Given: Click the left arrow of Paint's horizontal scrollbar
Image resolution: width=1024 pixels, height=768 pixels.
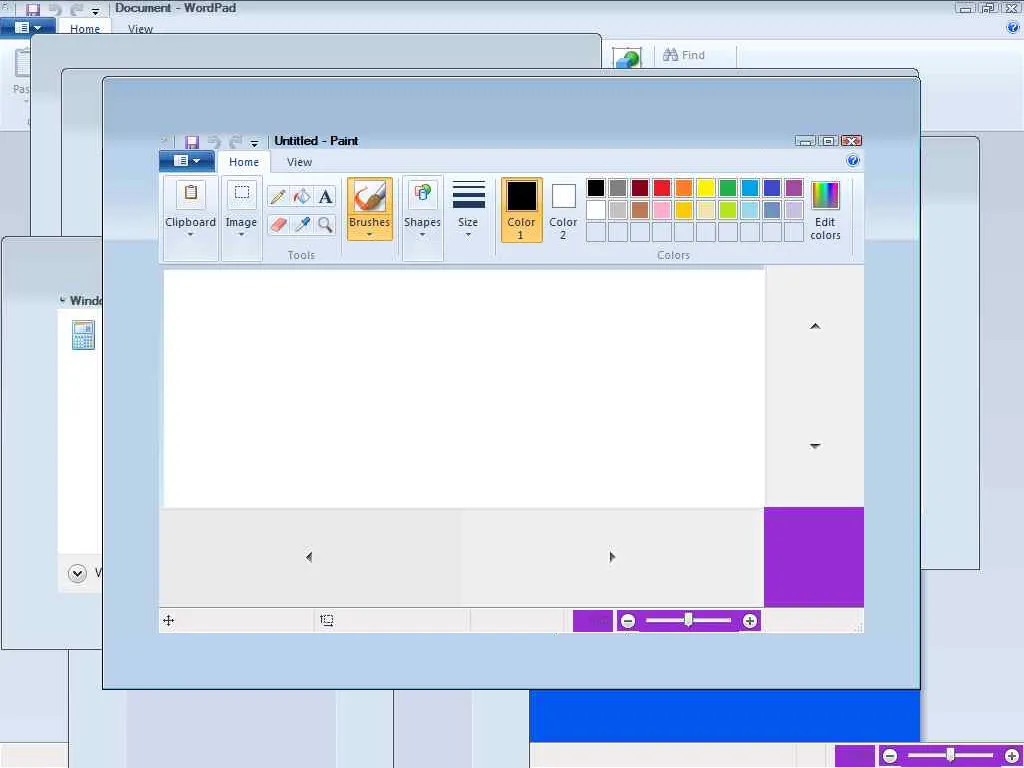Looking at the screenshot, I should (309, 557).
